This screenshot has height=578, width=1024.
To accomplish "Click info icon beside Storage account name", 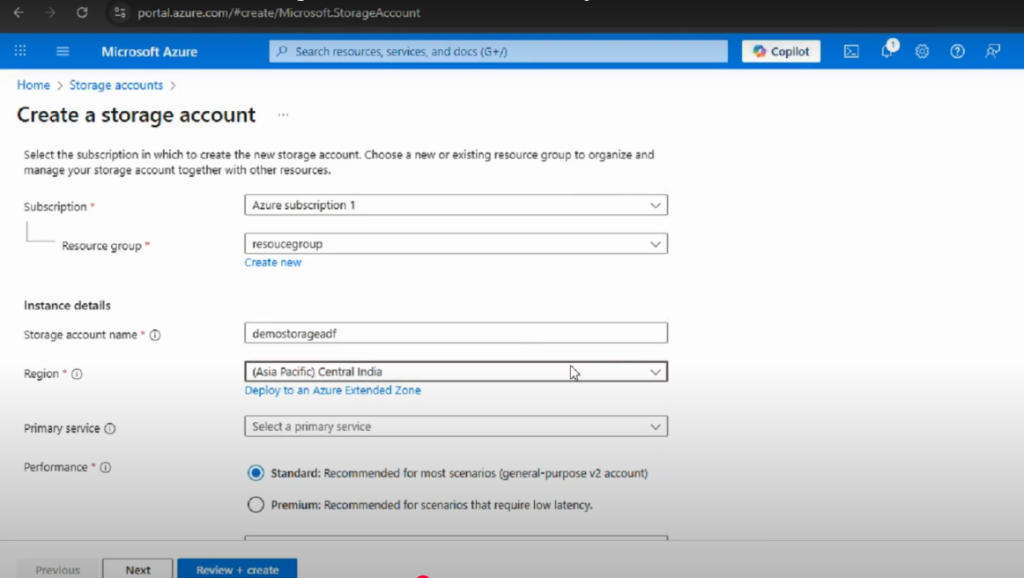I will (155, 335).
